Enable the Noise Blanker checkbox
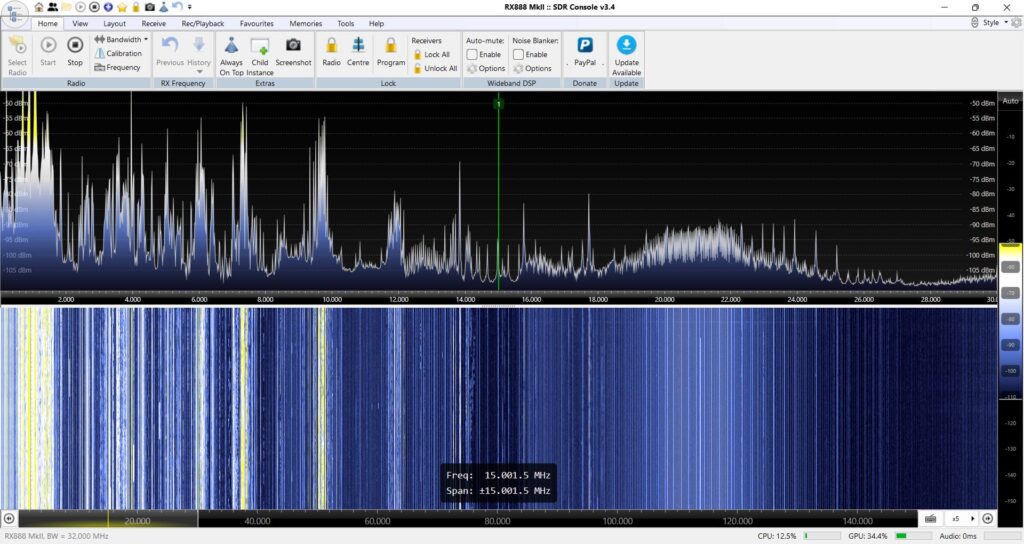 point(519,54)
